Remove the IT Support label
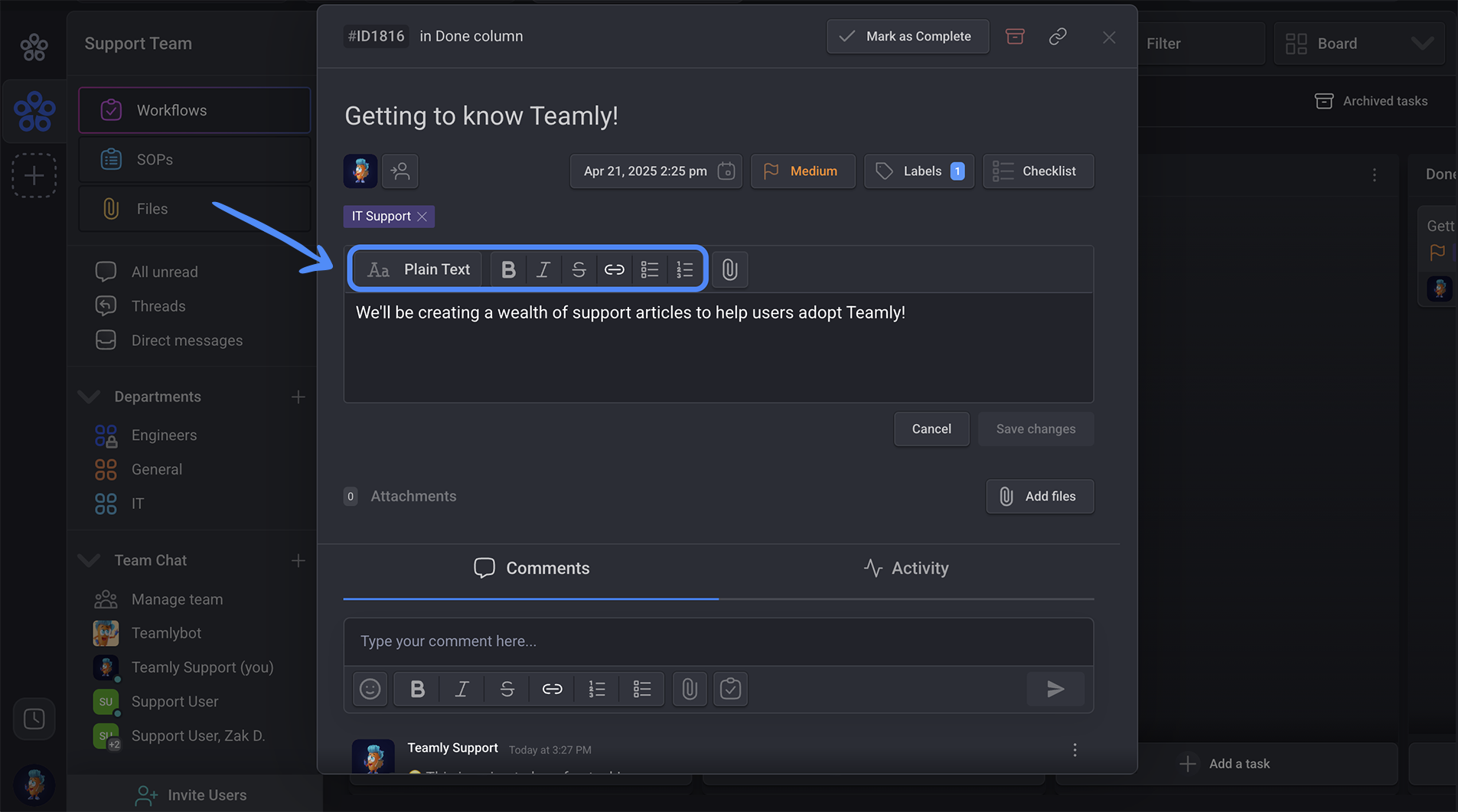 click(x=422, y=217)
